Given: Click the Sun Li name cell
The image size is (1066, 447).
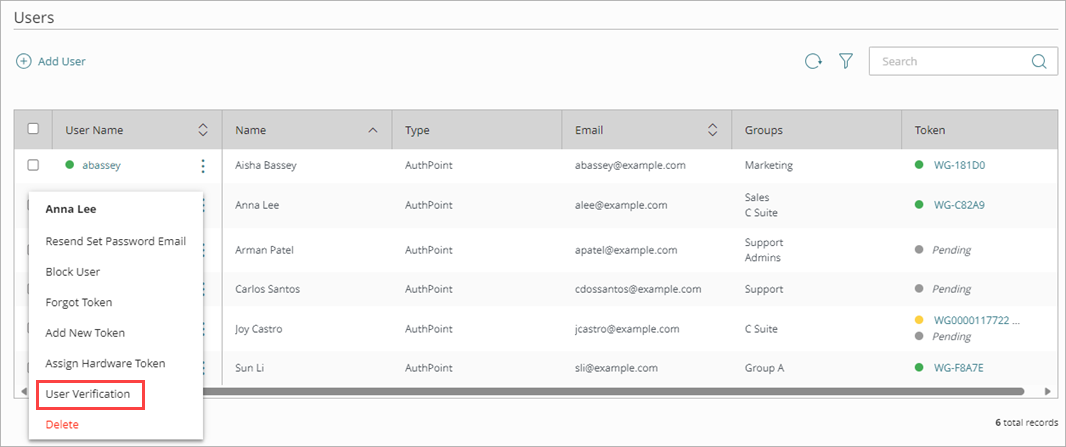Looking at the screenshot, I should 250,368.
